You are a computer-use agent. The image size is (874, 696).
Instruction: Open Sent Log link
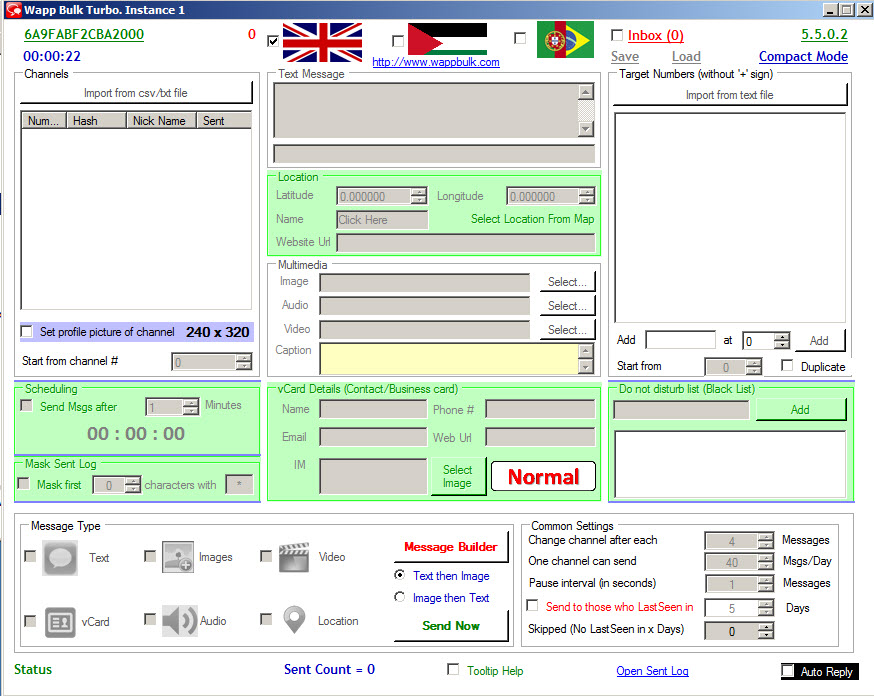click(x=652, y=671)
